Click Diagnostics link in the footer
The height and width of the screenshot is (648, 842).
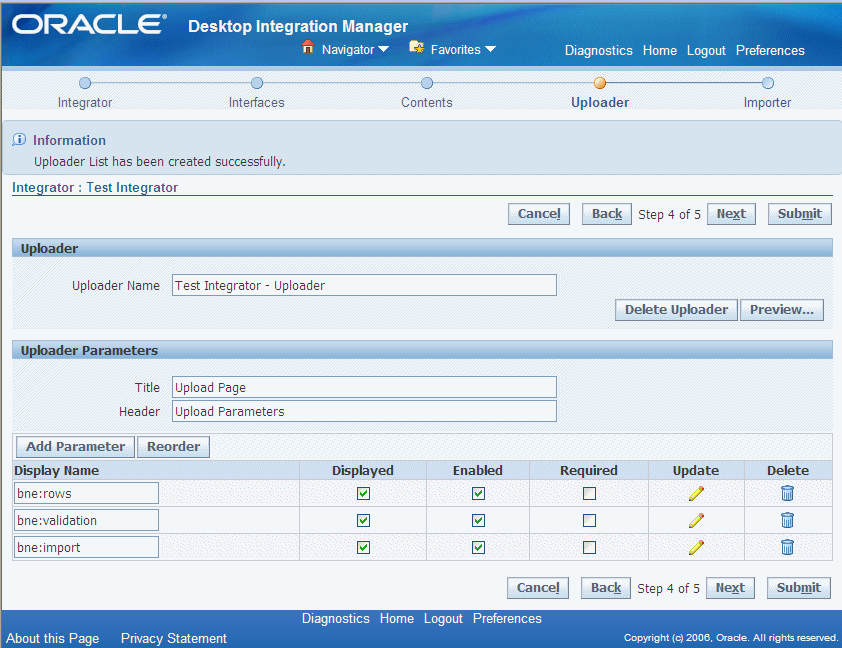click(x=336, y=618)
